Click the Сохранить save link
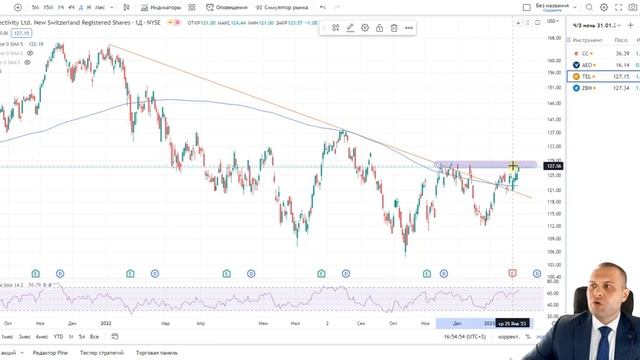Viewport: 640px width, 360px height. pos(552,10)
